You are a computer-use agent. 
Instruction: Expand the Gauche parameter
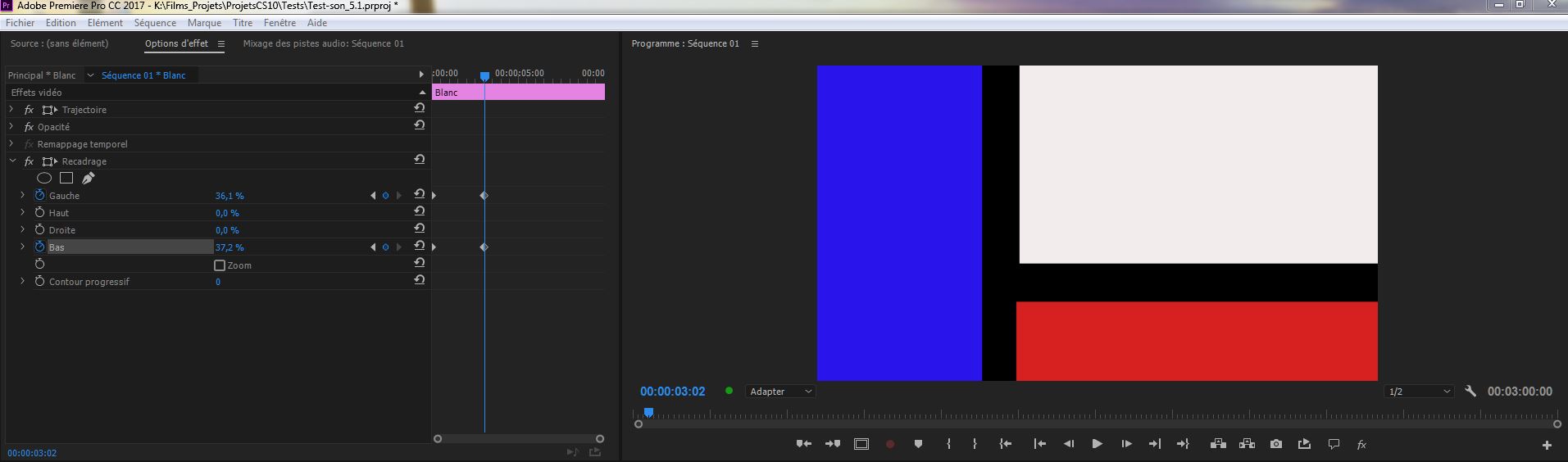(22, 195)
